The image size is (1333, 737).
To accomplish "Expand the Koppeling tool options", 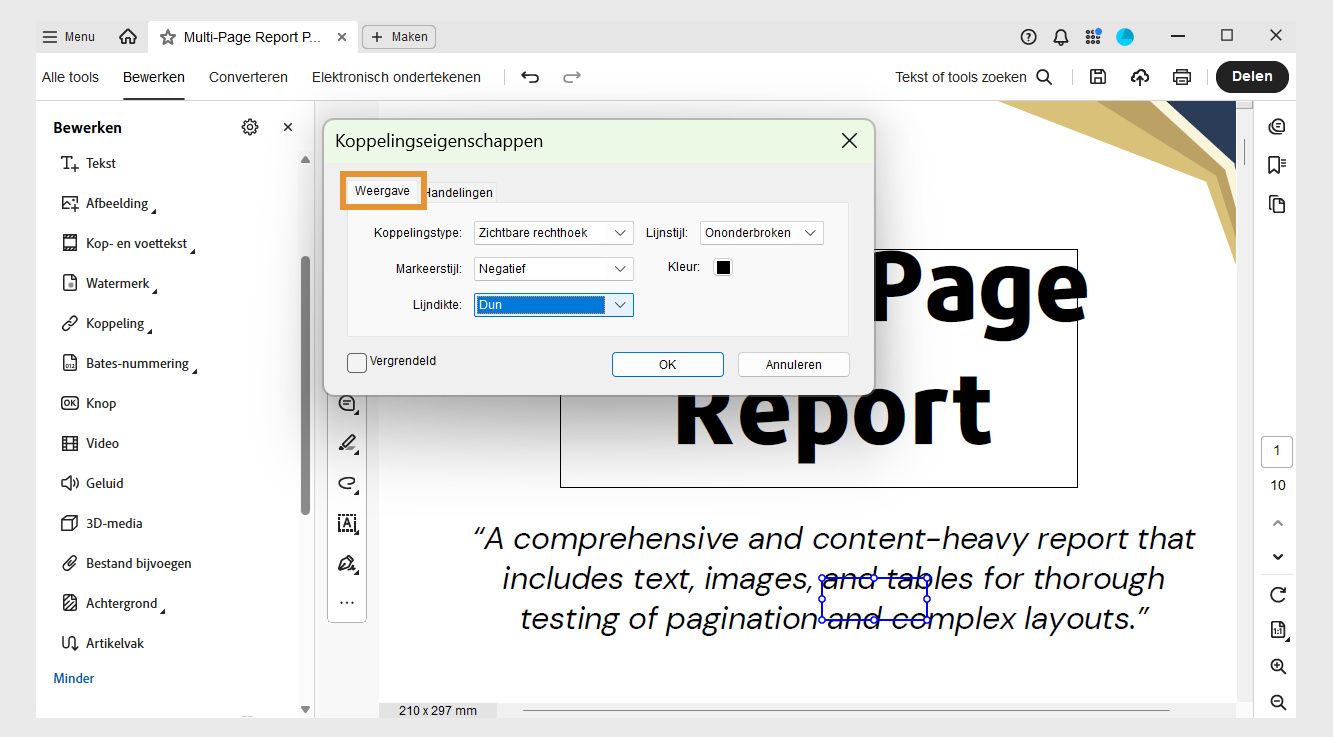I will point(150,330).
